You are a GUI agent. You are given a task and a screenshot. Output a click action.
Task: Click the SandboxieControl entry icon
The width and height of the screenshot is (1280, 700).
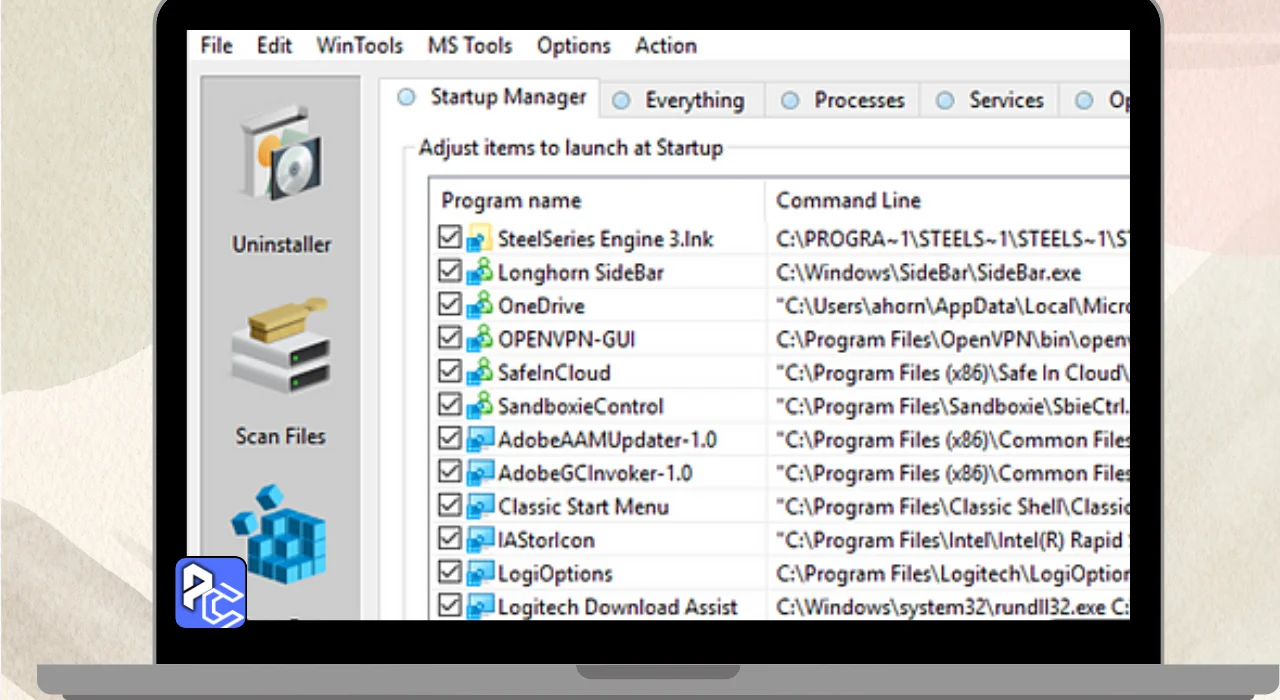tap(480, 406)
